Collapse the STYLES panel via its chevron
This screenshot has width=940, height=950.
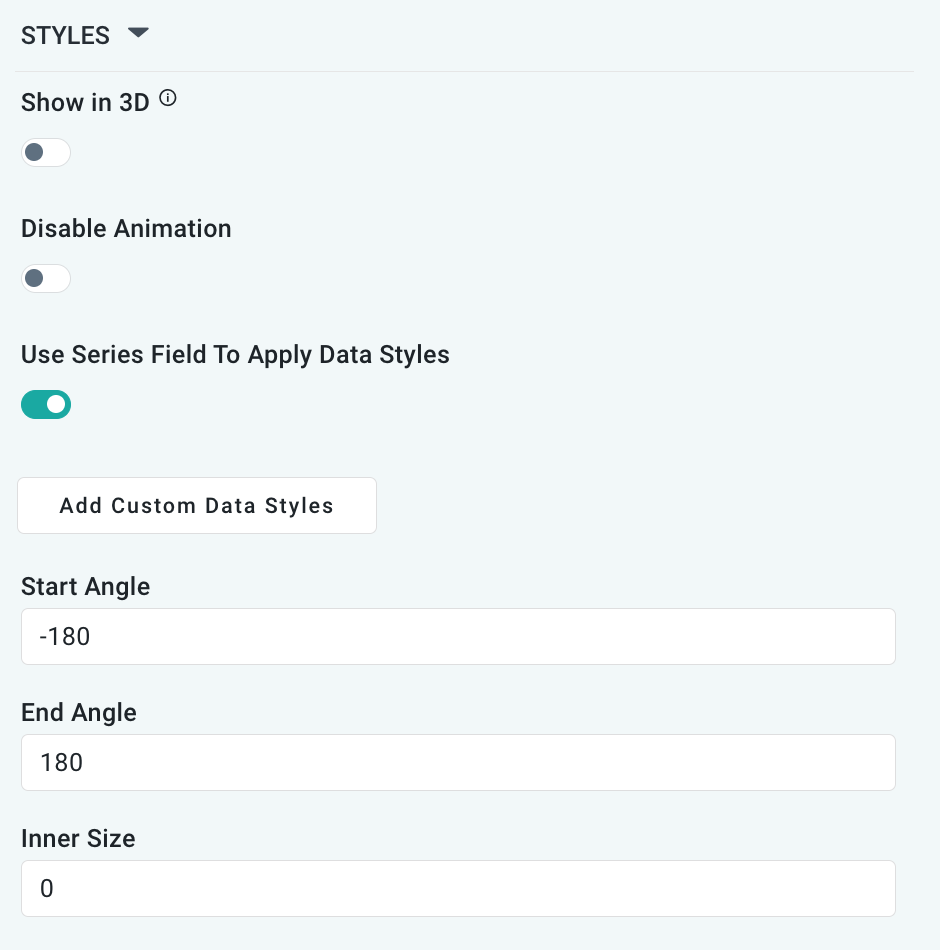[139, 33]
